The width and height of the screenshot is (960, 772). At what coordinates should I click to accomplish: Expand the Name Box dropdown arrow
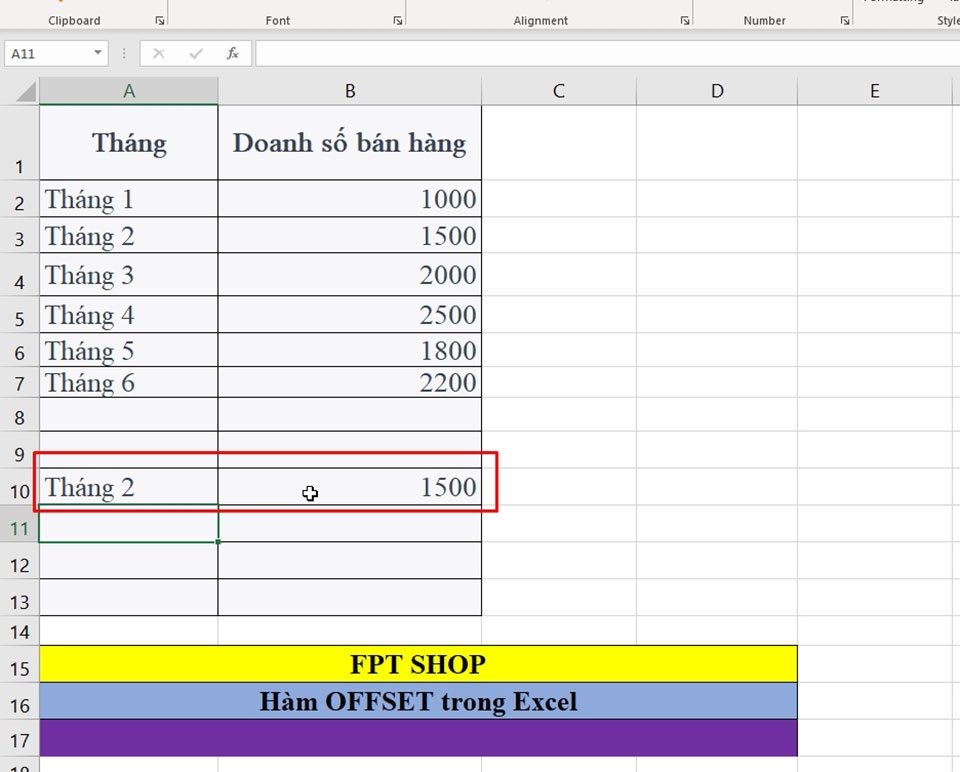pyautogui.click(x=98, y=53)
